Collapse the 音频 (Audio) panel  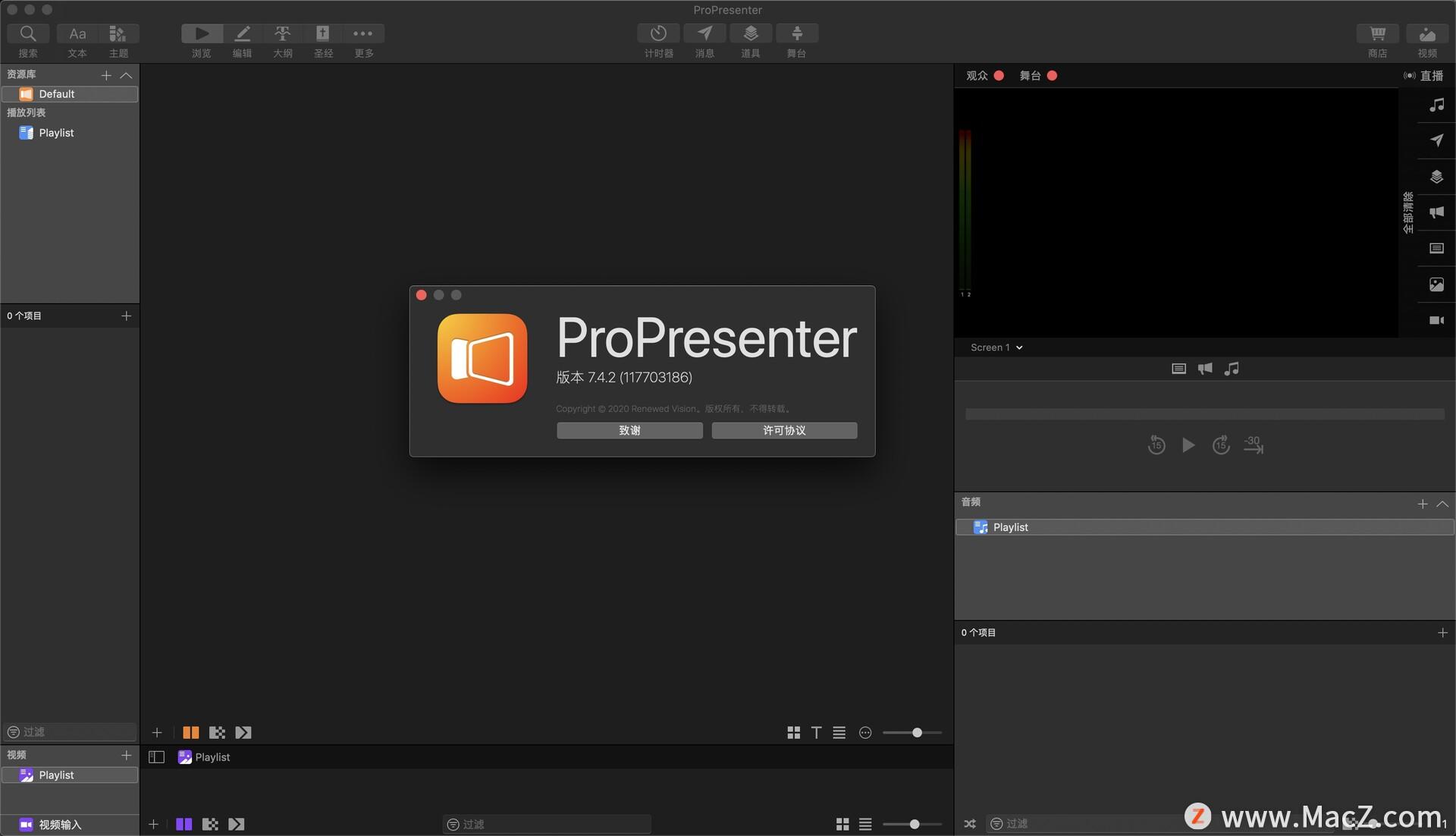(1442, 504)
